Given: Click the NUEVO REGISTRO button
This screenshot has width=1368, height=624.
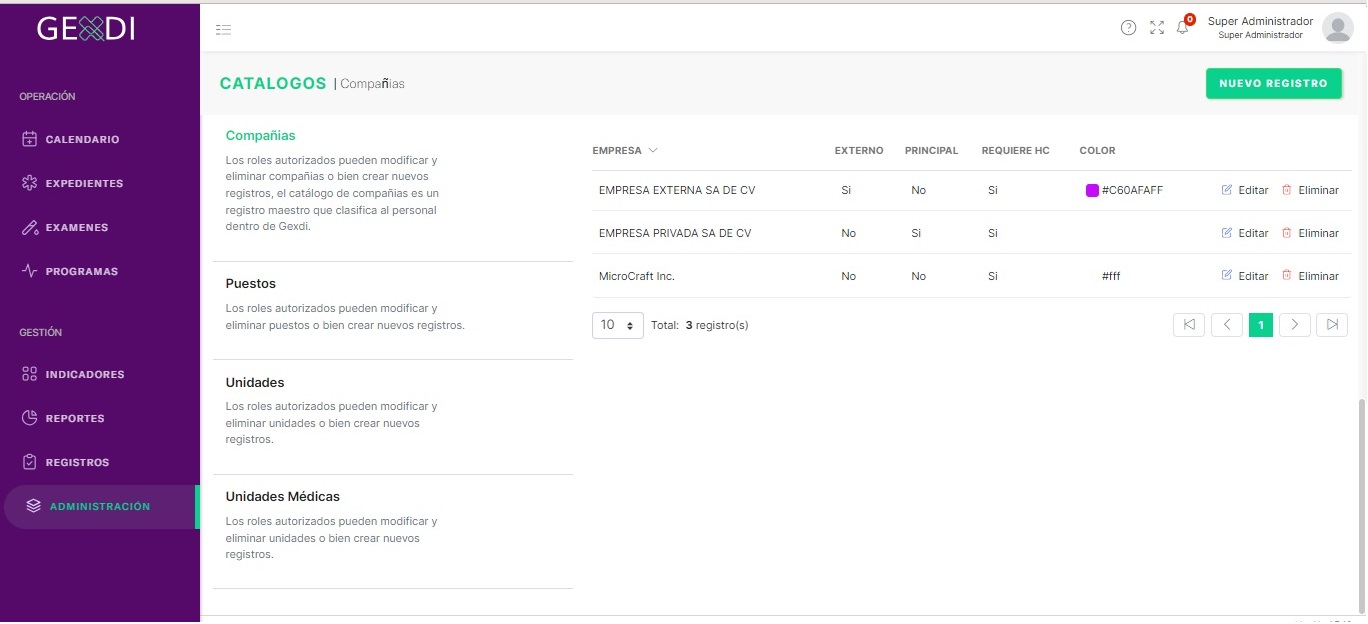Looking at the screenshot, I should [x=1273, y=83].
